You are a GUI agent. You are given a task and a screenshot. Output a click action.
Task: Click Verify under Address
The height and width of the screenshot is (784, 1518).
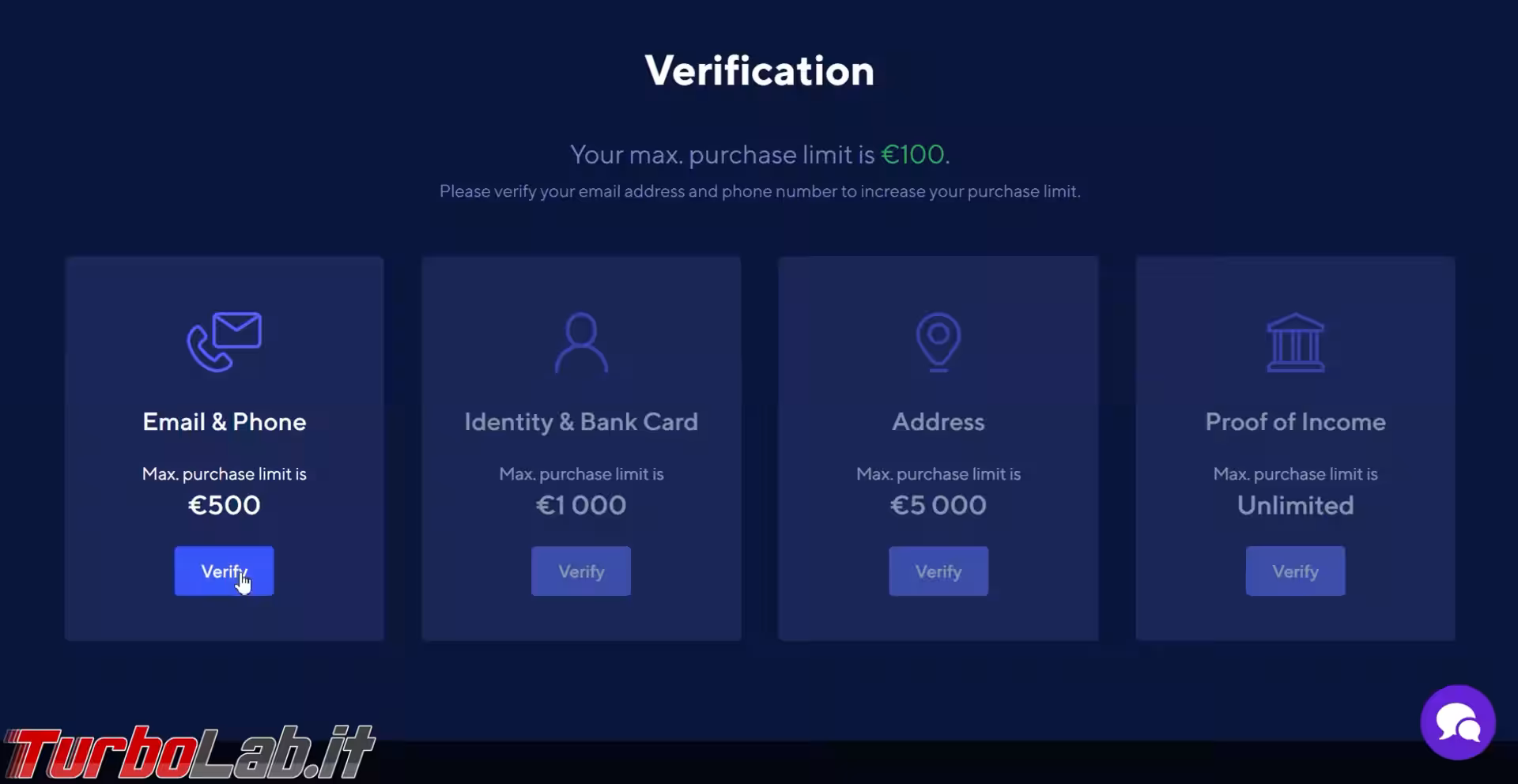point(938,571)
